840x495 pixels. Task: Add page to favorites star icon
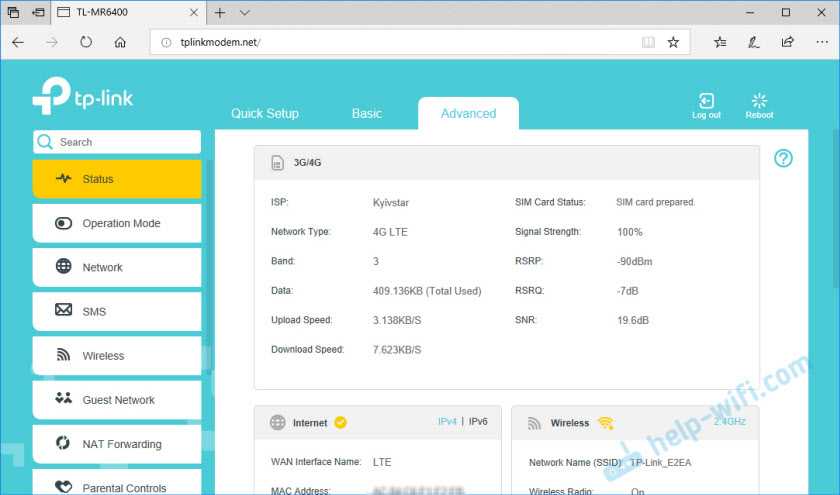pyautogui.click(x=673, y=42)
